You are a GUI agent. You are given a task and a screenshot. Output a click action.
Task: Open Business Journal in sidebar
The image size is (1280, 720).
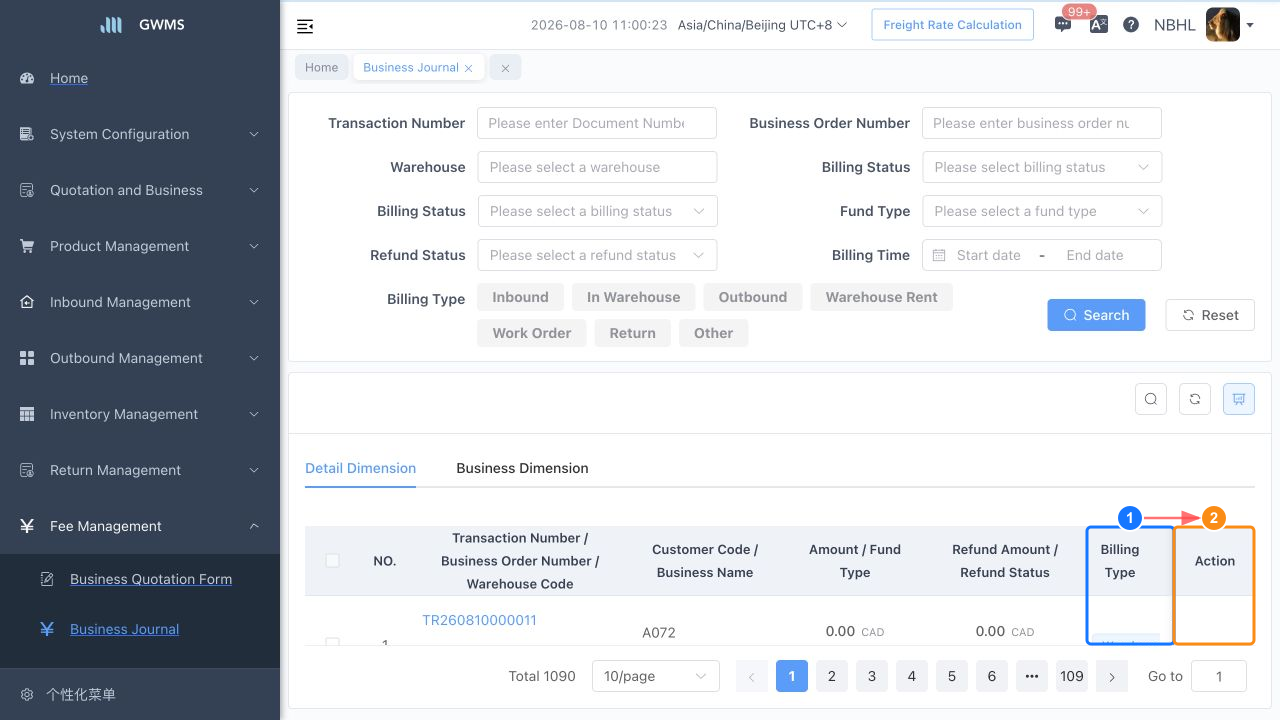point(125,629)
